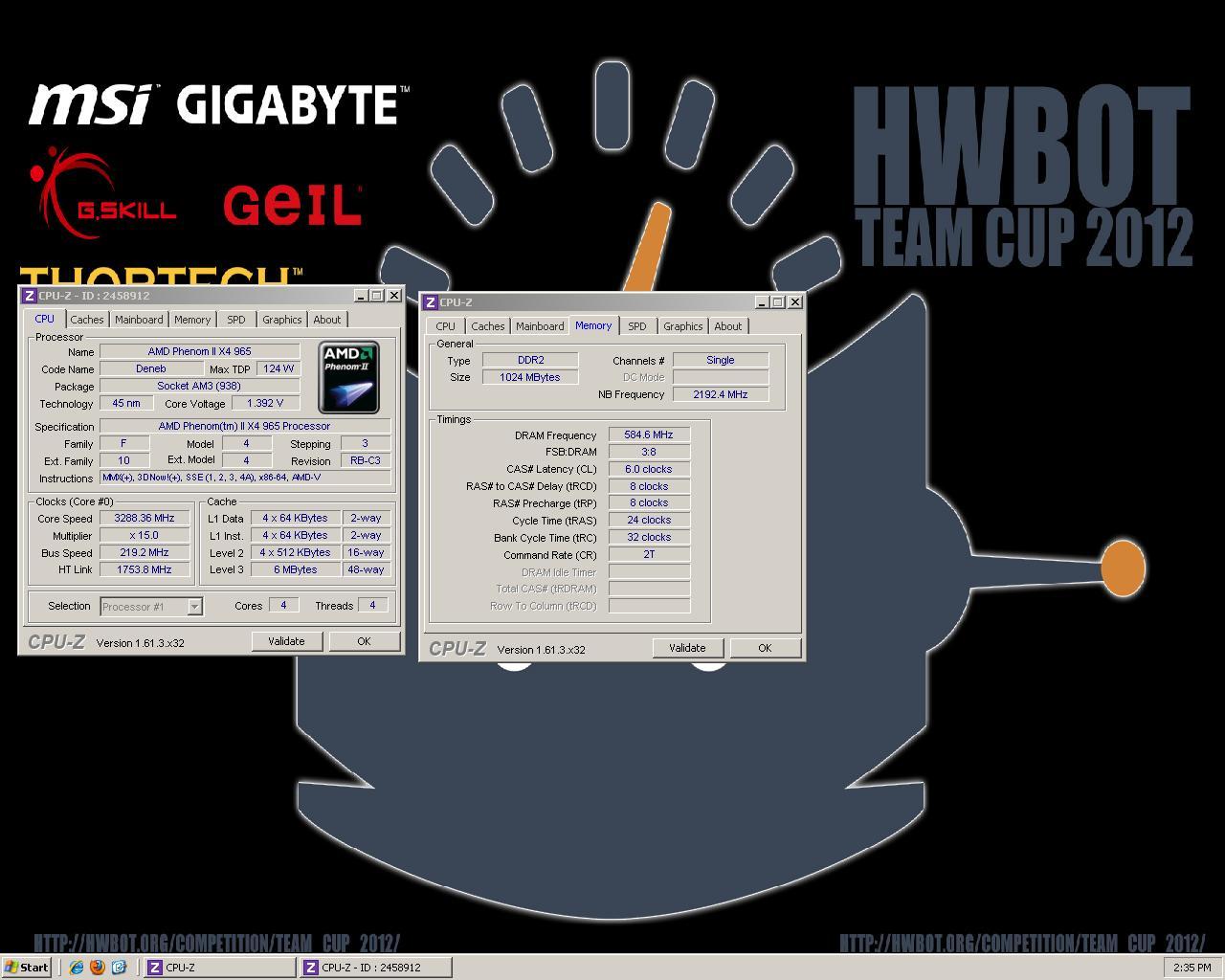Switch to About tab in right CPU-Z window
The width and height of the screenshot is (1225, 980).
[x=728, y=326]
